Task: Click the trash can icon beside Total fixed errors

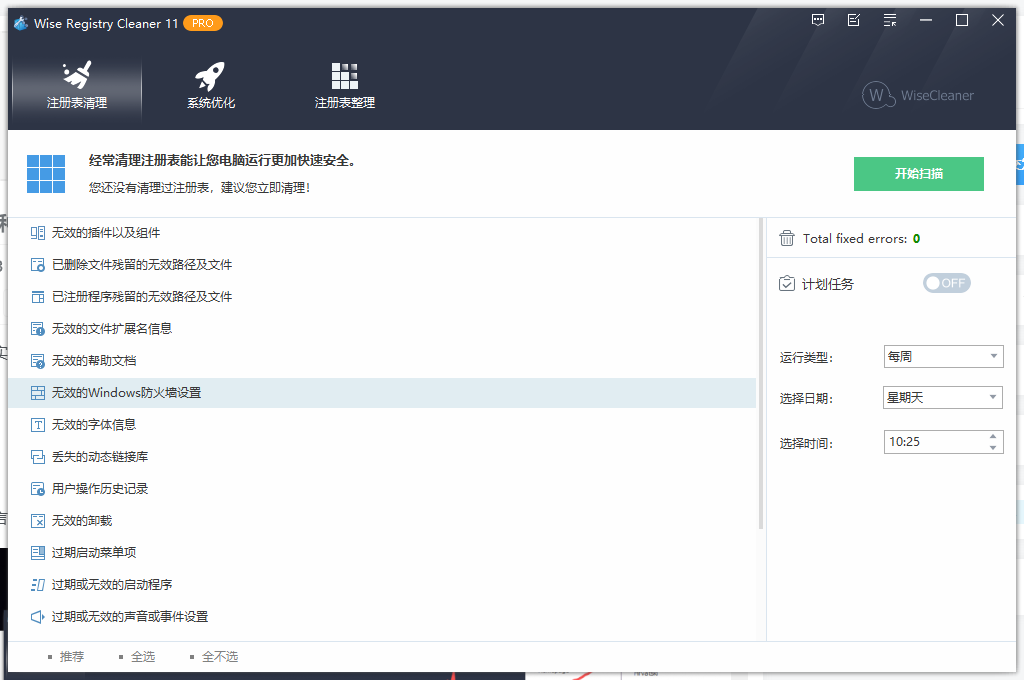Action: pyautogui.click(x=787, y=238)
